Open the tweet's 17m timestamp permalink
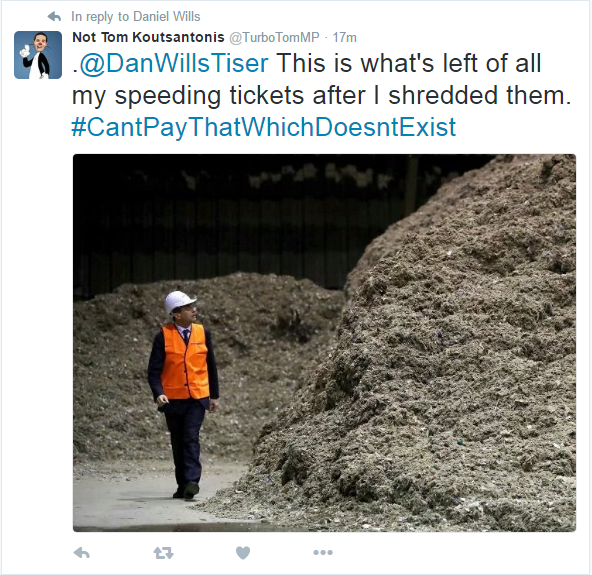The image size is (592, 575). 344,37
